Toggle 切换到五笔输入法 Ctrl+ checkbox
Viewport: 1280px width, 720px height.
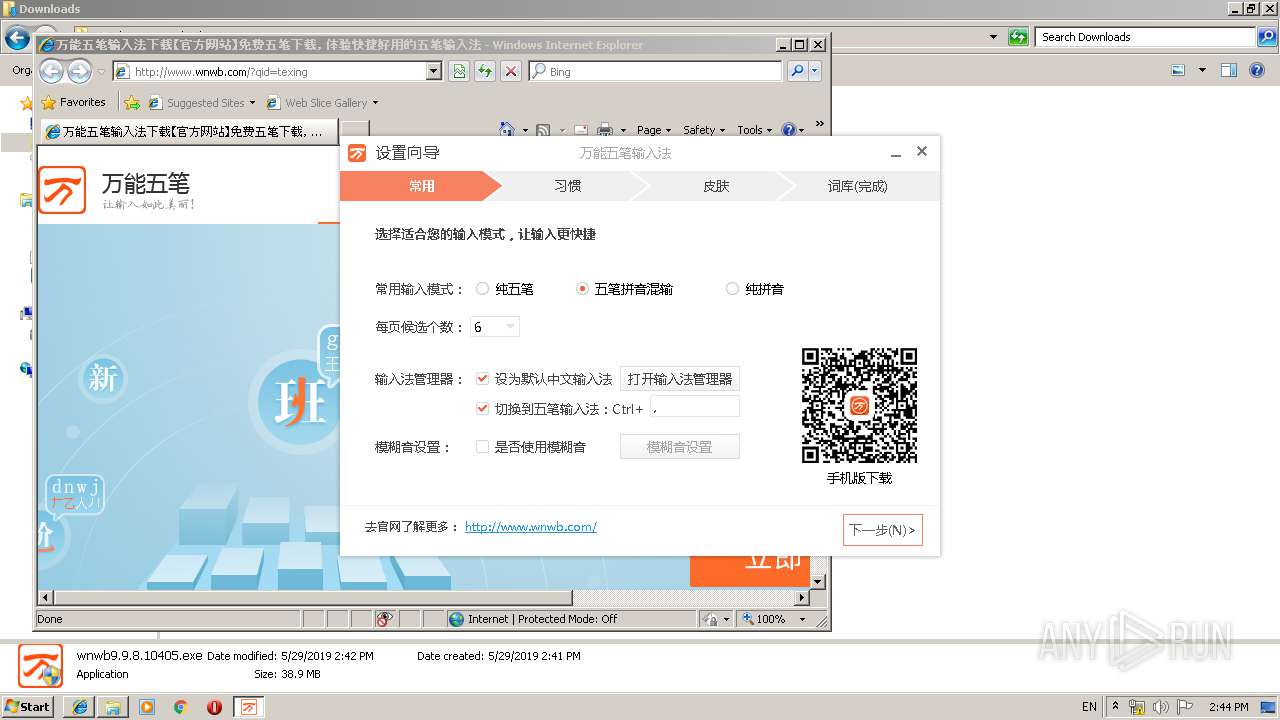(x=483, y=408)
